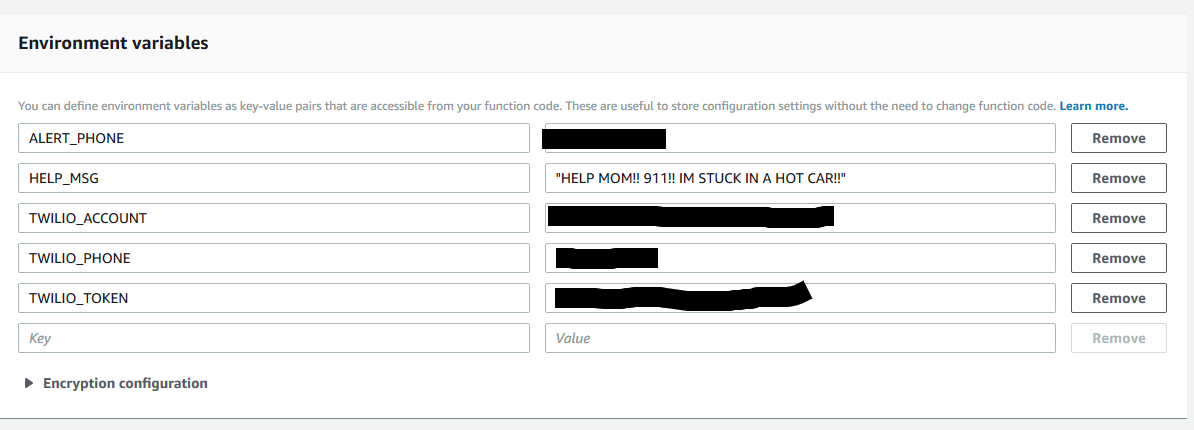Select the TWILIO_ACCOUNT value field

(x=800, y=218)
